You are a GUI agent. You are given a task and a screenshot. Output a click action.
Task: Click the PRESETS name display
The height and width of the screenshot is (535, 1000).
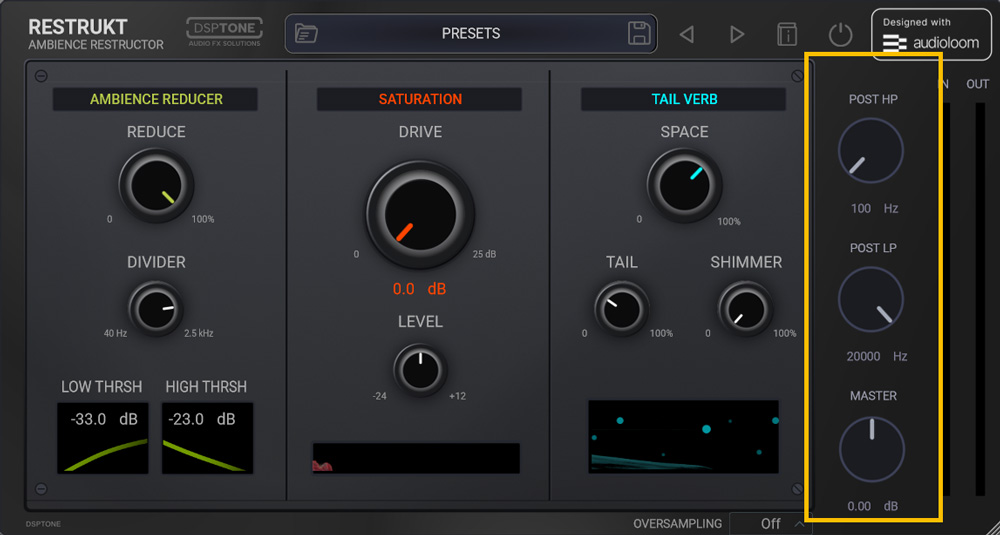(x=471, y=33)
